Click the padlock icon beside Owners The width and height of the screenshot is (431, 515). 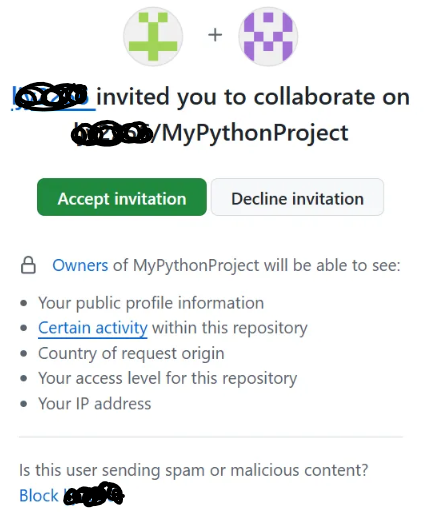point(28,265)
